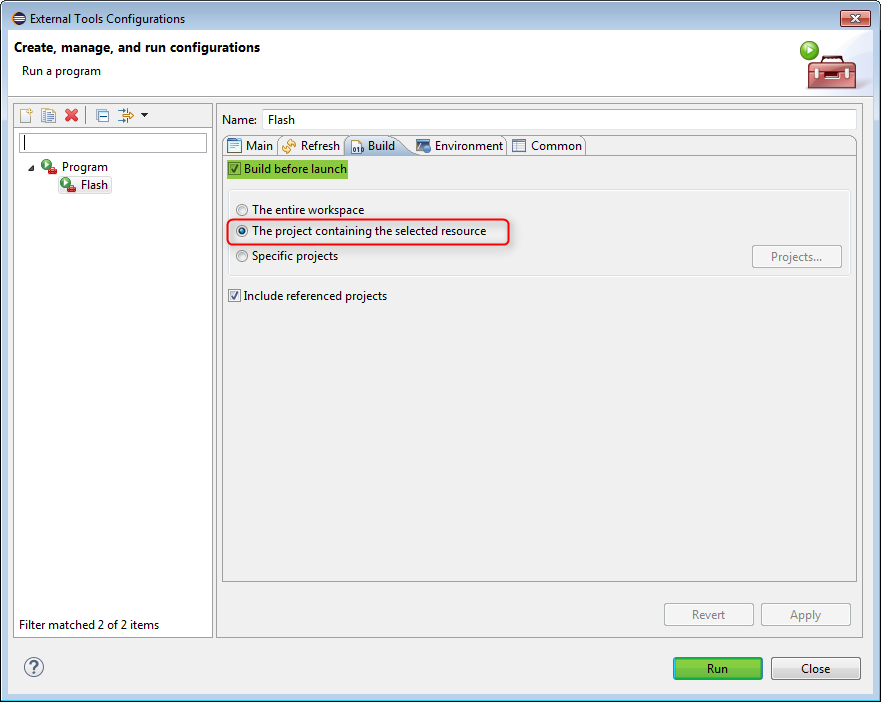The image size is (881, 702).
Task: Select the Flash configuration
Action: pos(85,185)
